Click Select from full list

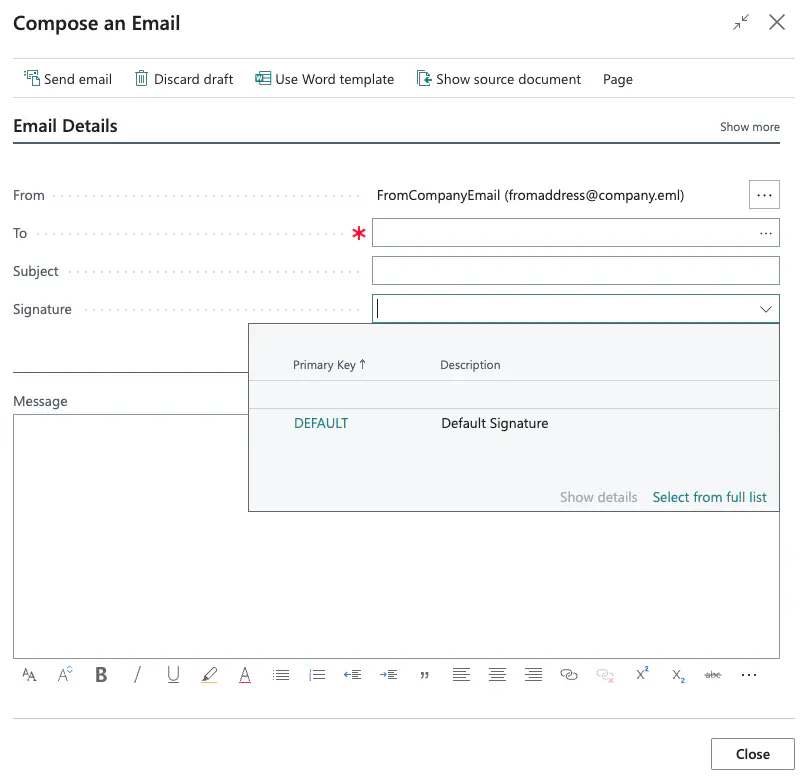click(x=709, y=497)
